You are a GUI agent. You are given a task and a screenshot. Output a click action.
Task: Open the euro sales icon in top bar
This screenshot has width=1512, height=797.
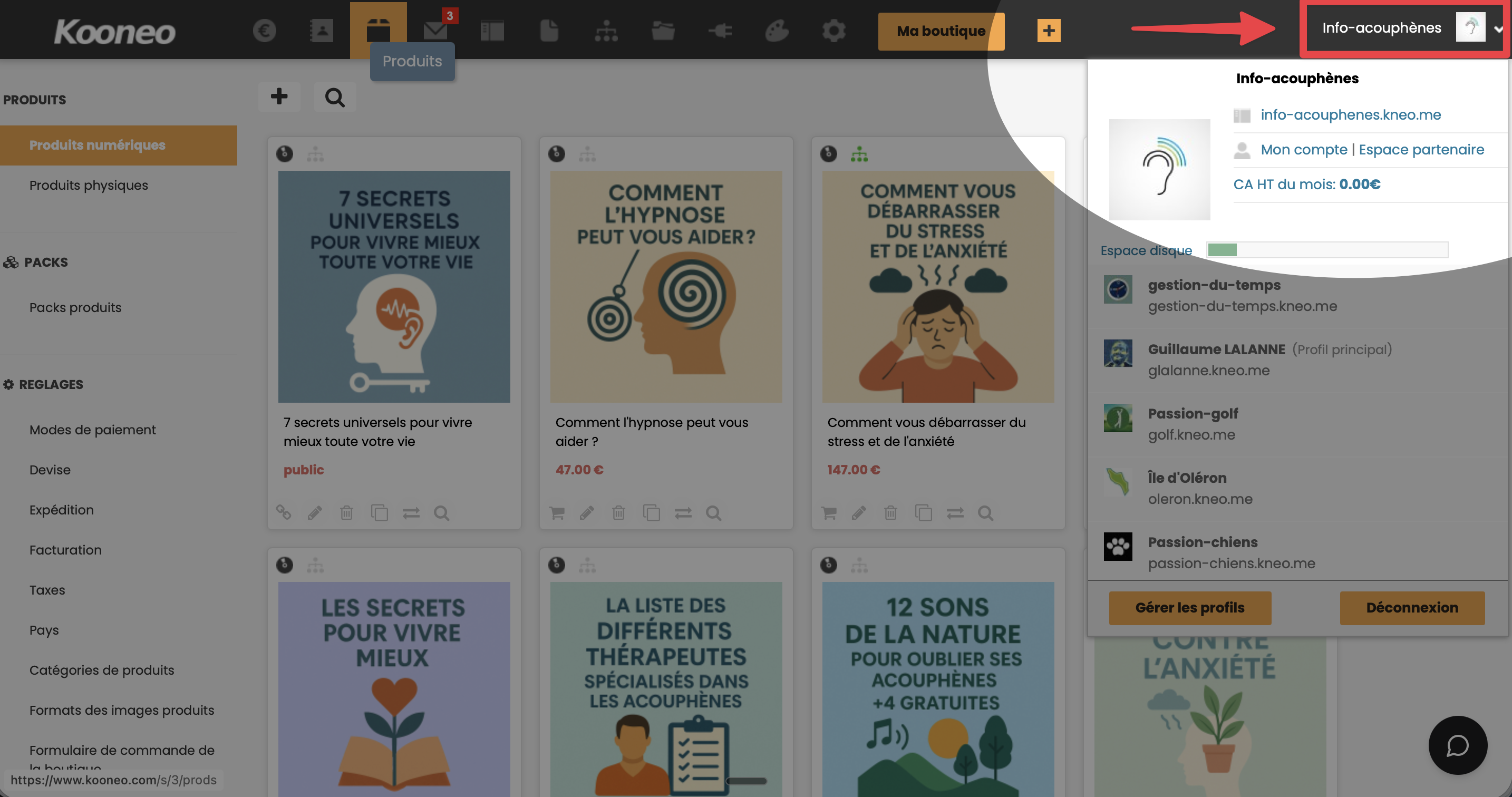click(x=265, y=31)
